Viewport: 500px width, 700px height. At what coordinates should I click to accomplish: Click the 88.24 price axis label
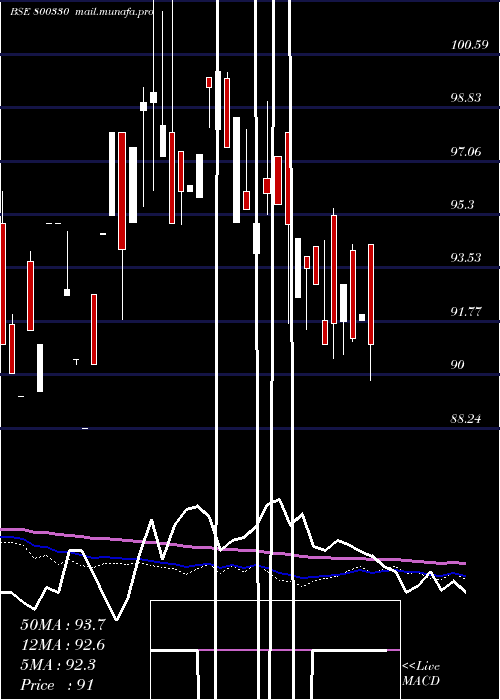point(466,419)
